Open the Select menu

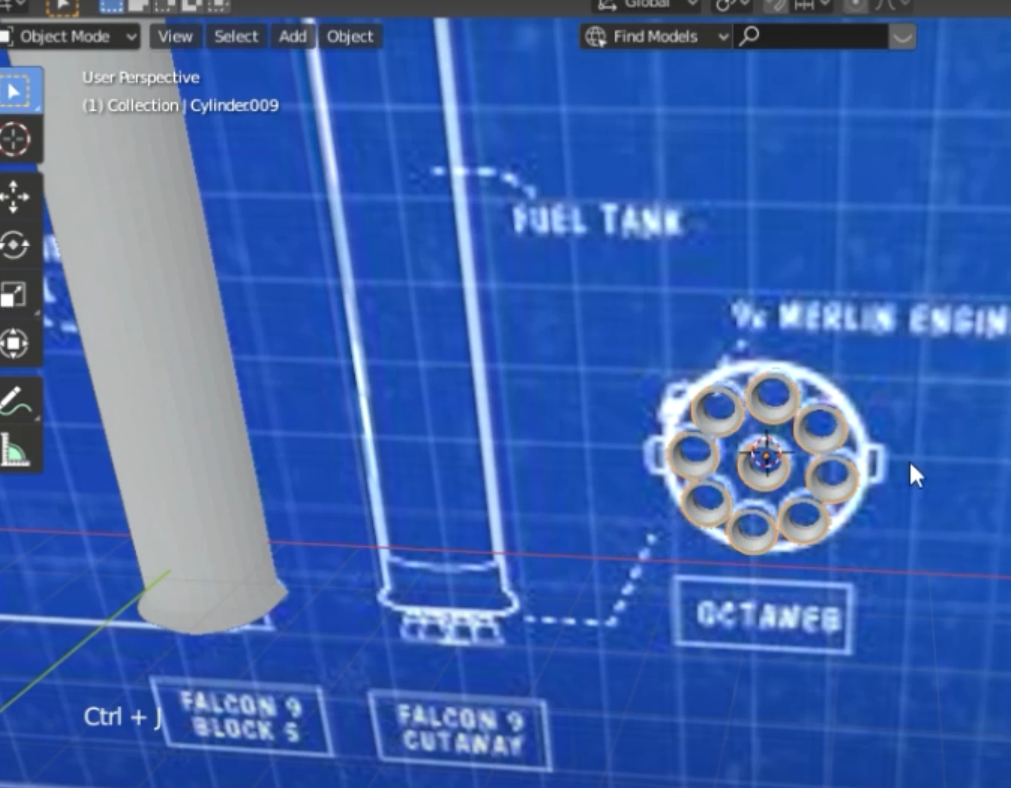pyautogui.click(x=236, y=37)
